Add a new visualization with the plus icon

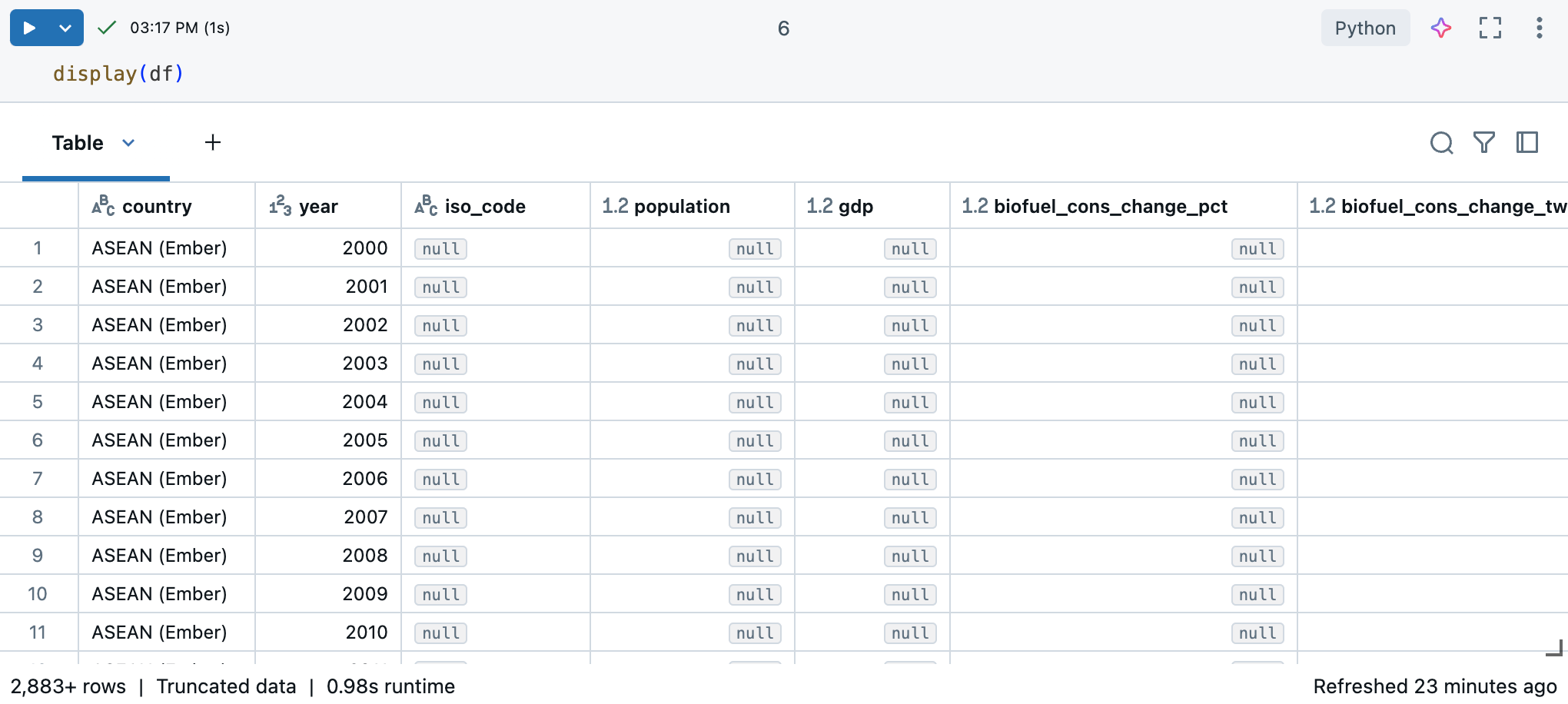pyautogui.click(x=213, y=142)
